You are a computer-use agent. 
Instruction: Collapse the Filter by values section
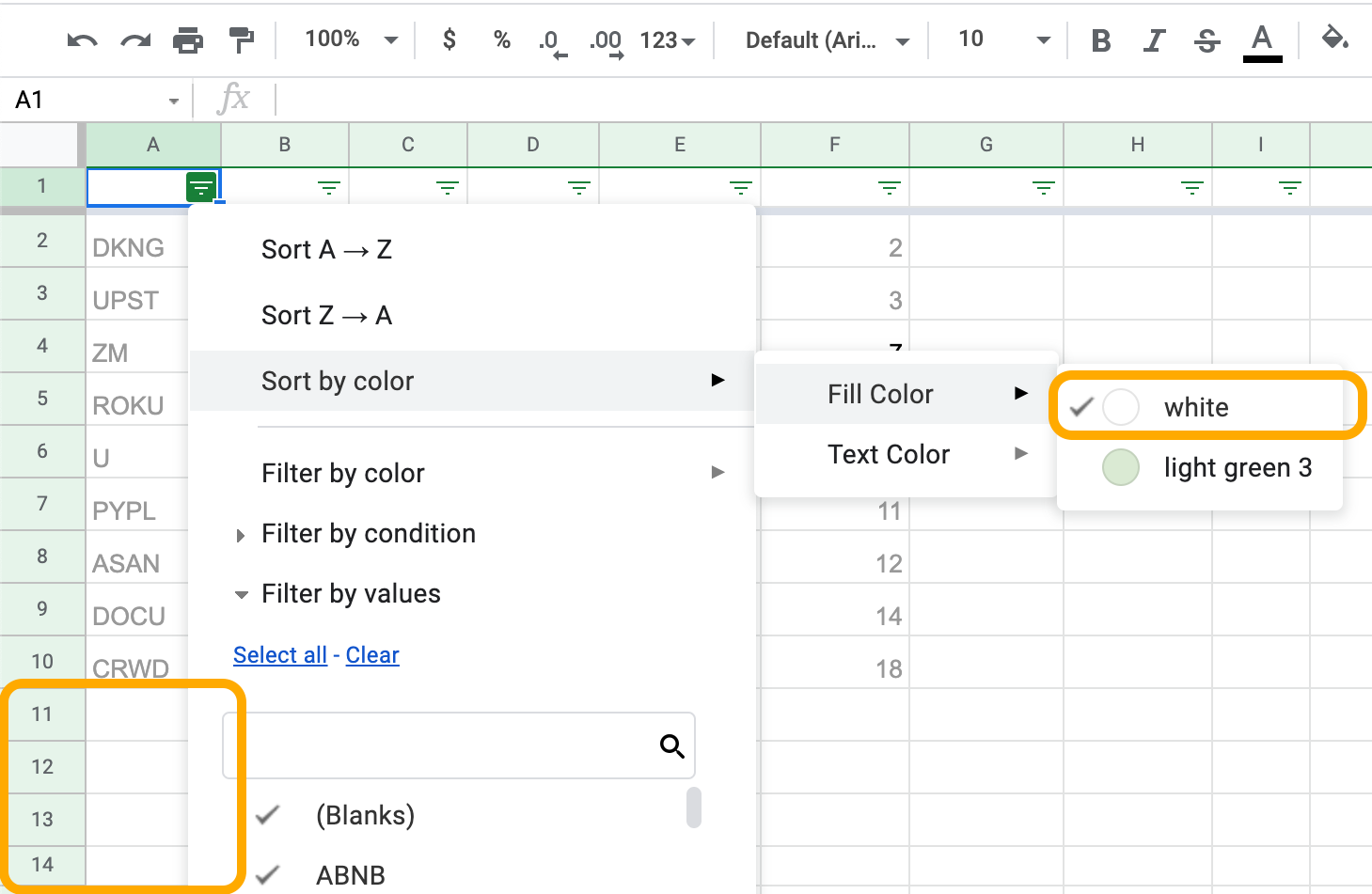tap(242, 594)
